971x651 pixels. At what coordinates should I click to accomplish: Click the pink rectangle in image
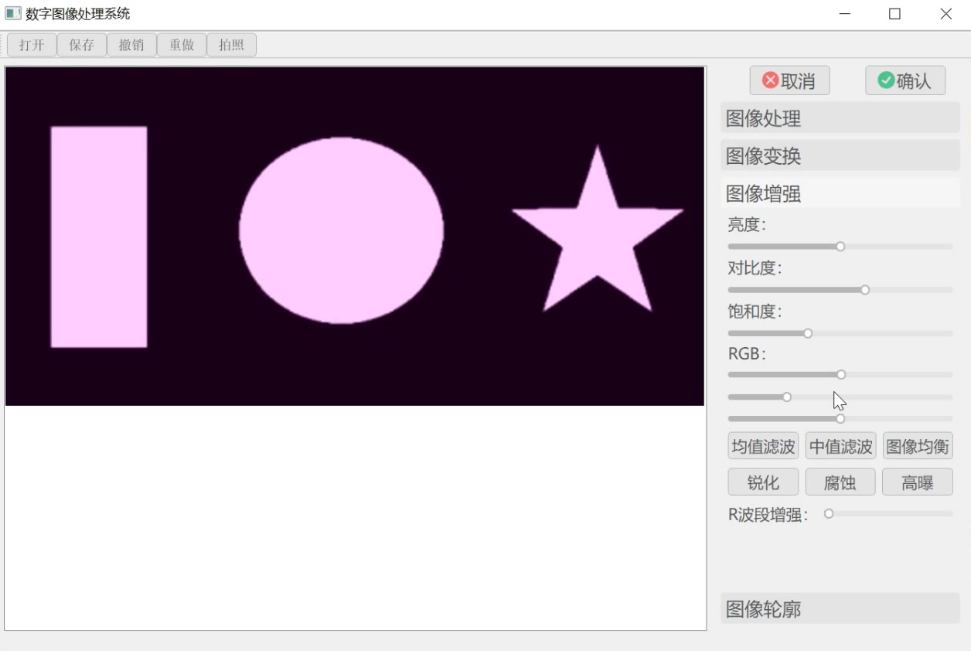tap(99, 237)
